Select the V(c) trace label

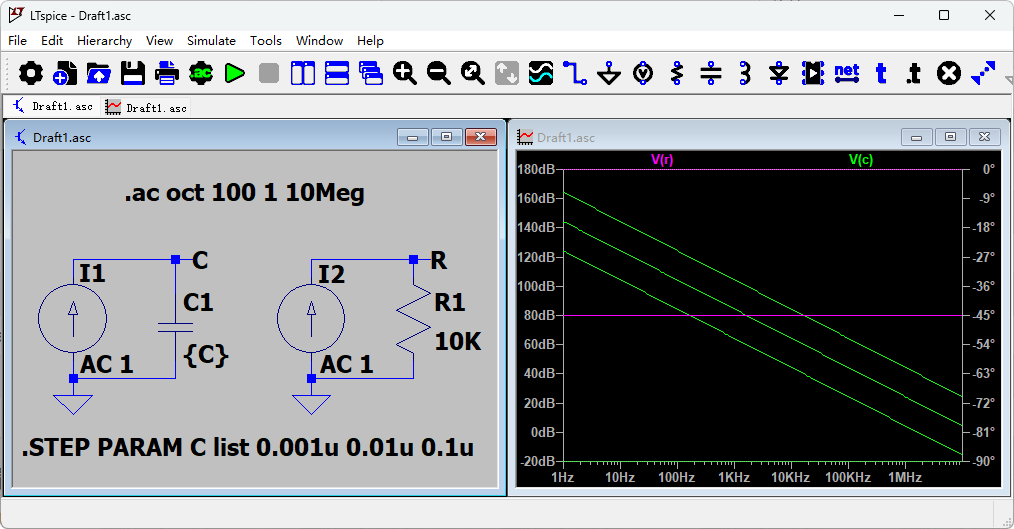861,160
